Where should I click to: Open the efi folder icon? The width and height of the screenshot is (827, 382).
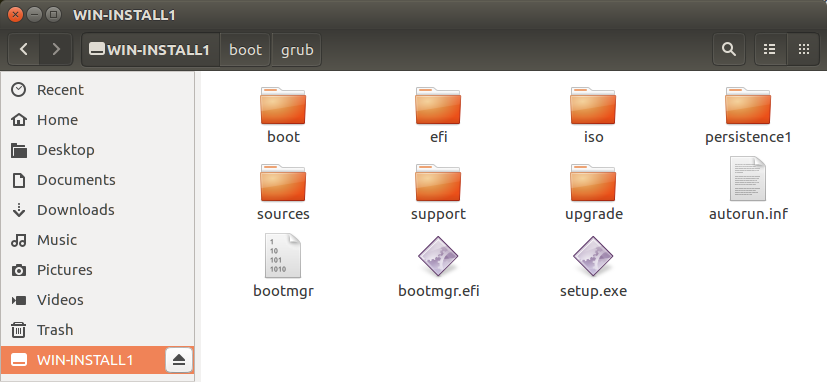438,106
